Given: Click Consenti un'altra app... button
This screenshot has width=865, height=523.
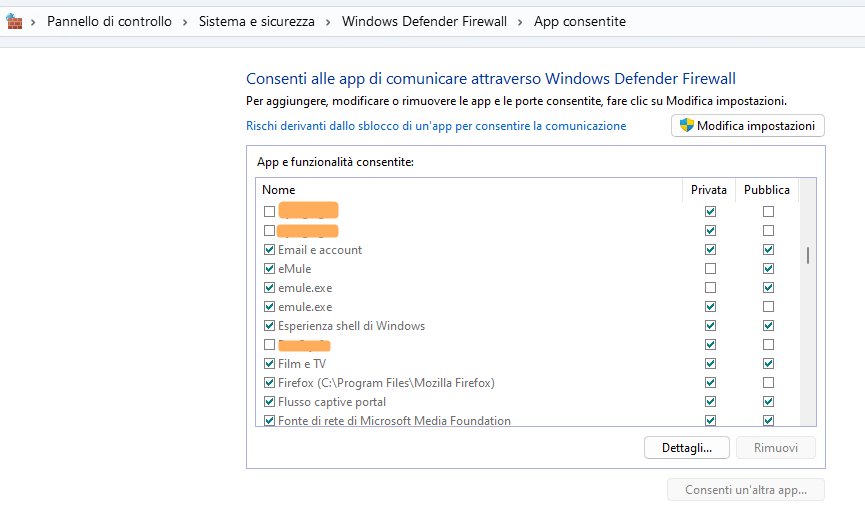Looking at the screenshot, I should [x=746, y=490].
